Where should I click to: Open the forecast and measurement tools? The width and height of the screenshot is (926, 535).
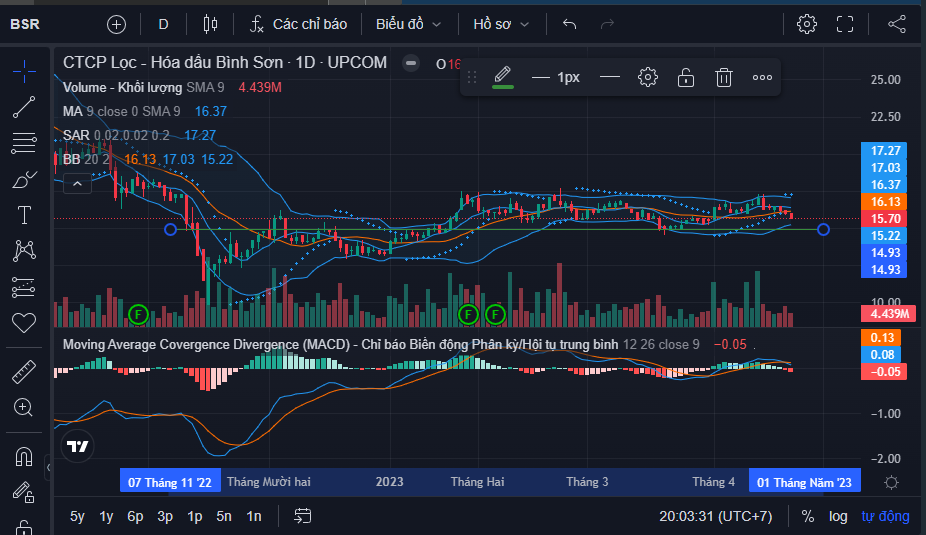tap(24, 287)
